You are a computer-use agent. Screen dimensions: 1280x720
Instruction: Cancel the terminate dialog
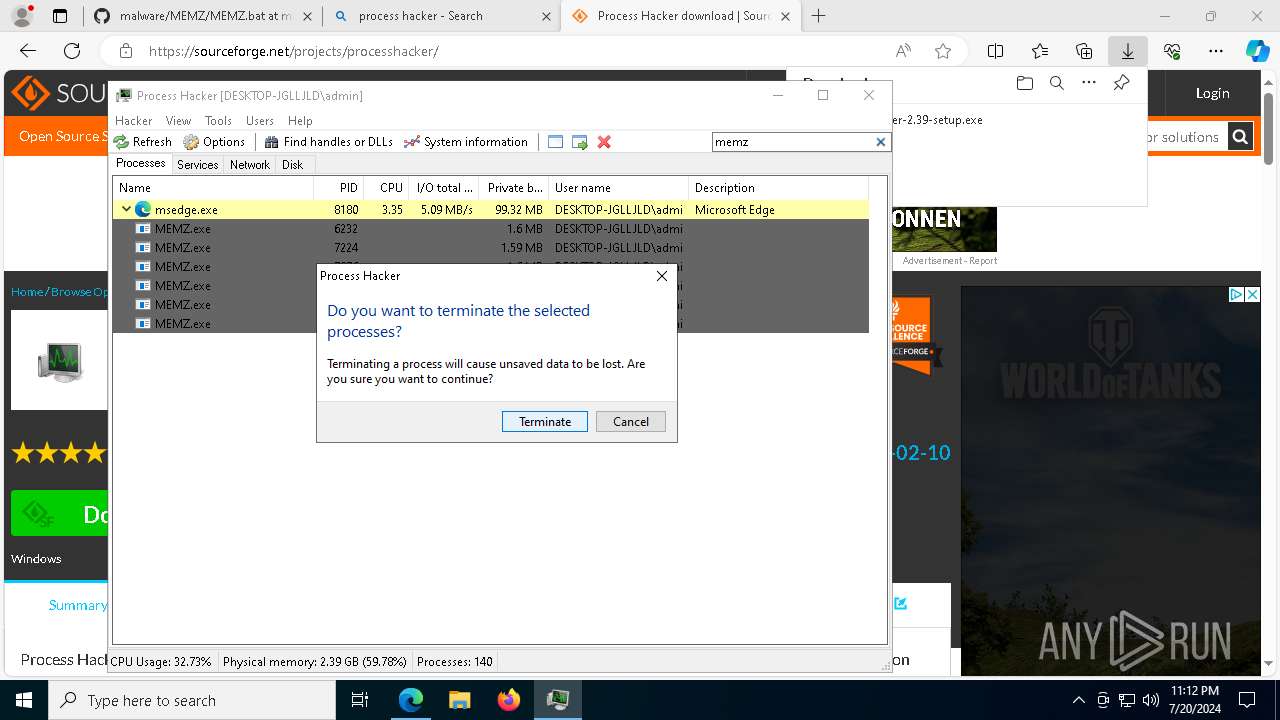point(631,422)
